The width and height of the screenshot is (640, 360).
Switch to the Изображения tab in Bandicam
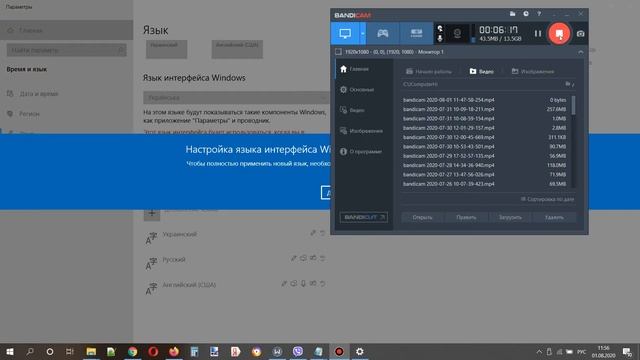[533, 71]
